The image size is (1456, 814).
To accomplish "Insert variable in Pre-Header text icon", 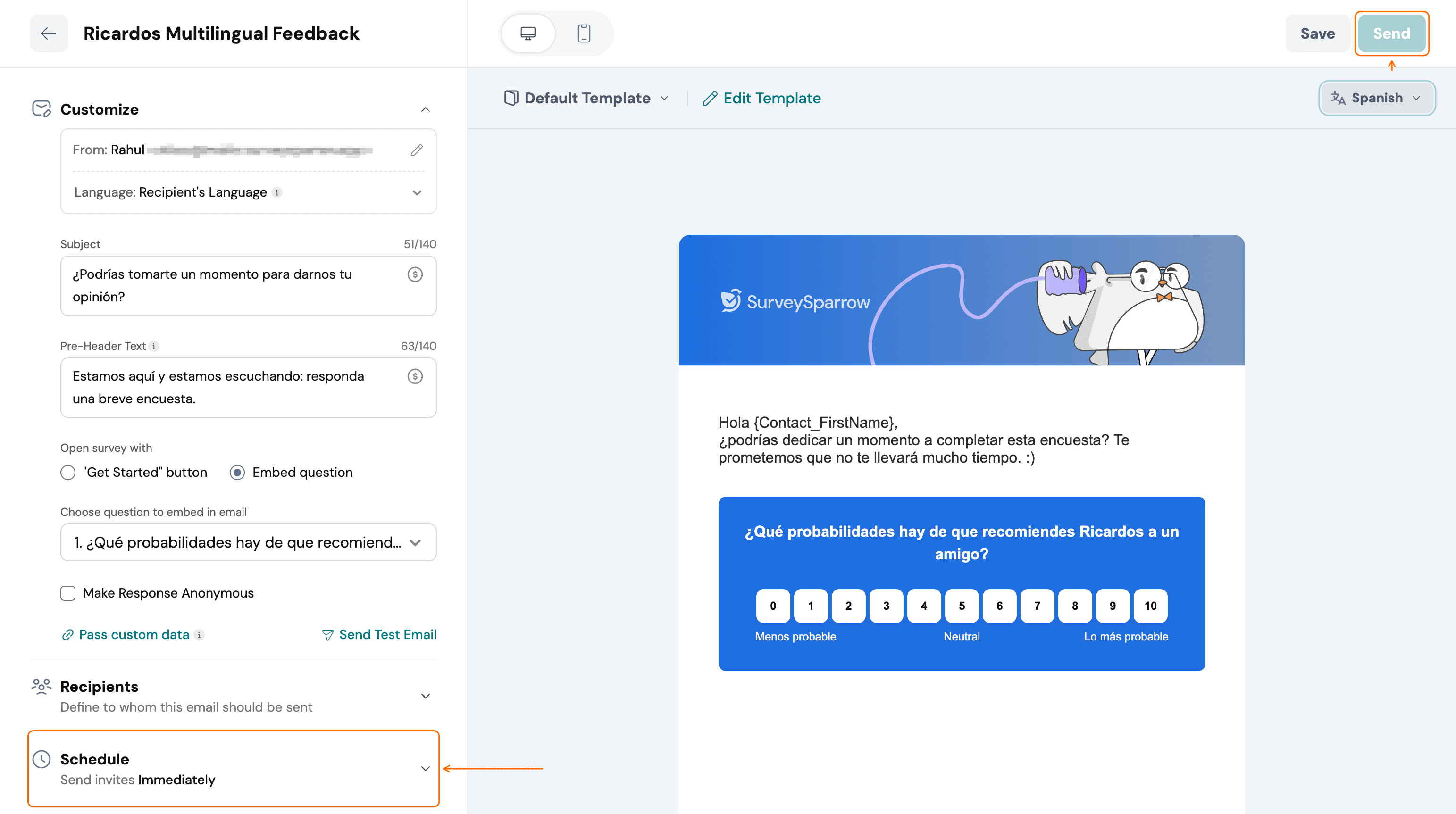I will click(415, 376).
